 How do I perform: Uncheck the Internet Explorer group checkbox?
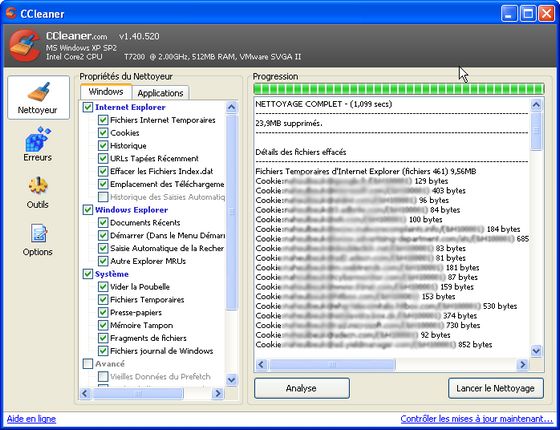tap(88, 107)
